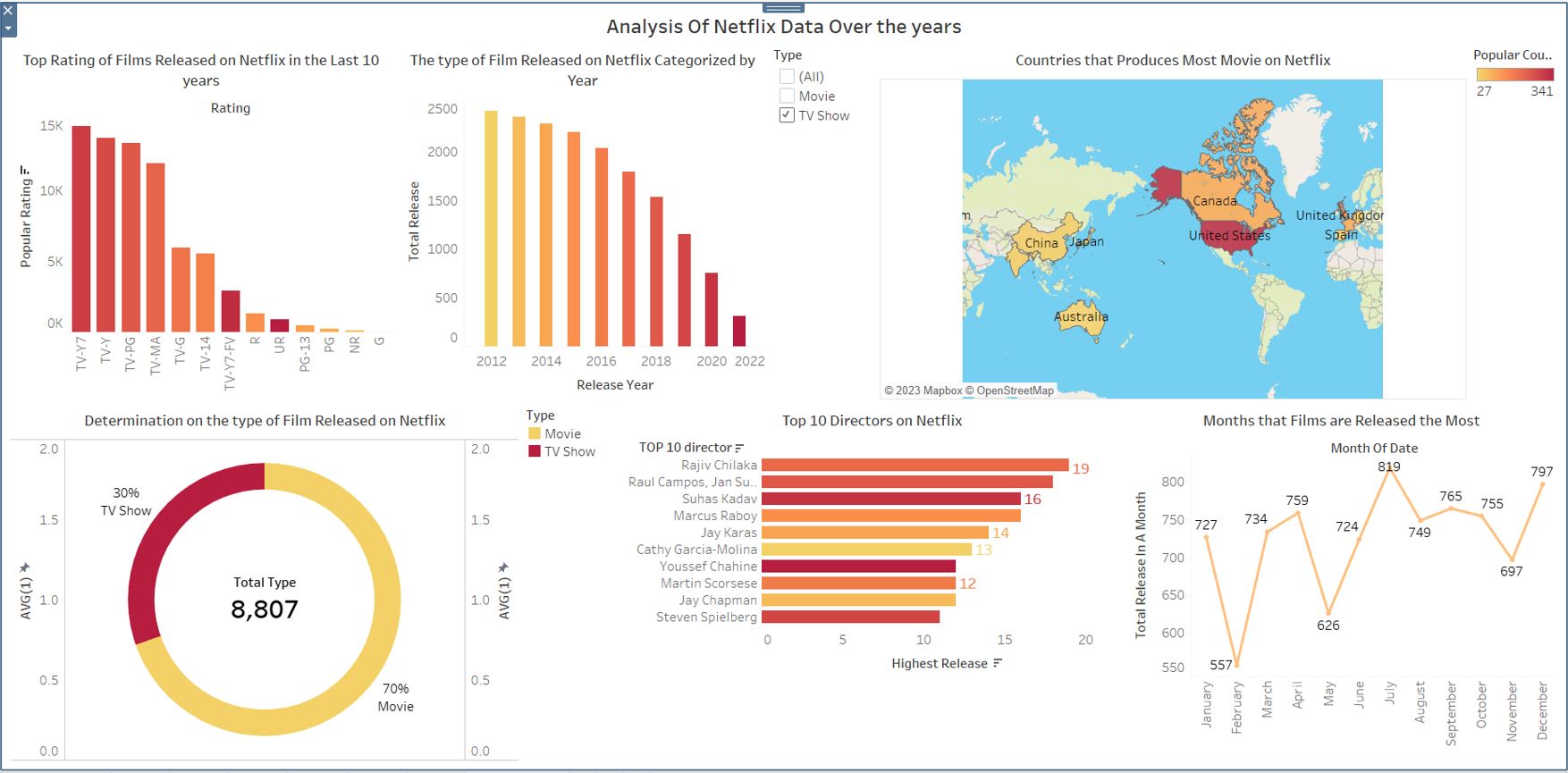Click the Jay Karas director label

tap(729, 533)
